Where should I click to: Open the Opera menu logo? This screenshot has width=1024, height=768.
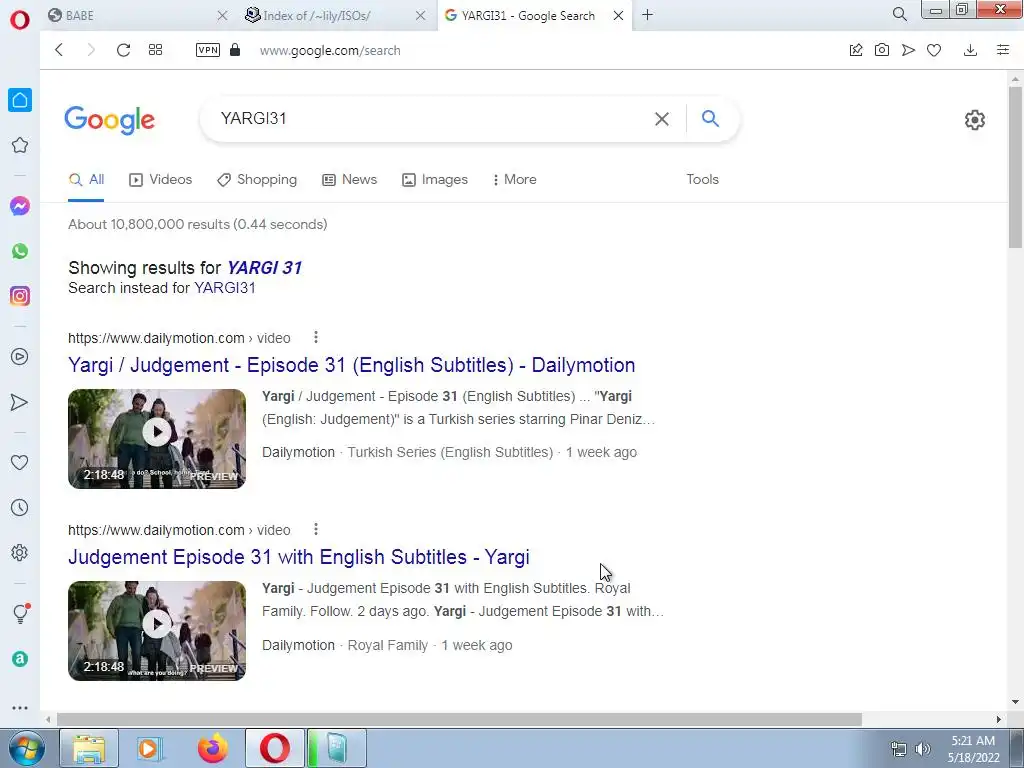(20, 20)
